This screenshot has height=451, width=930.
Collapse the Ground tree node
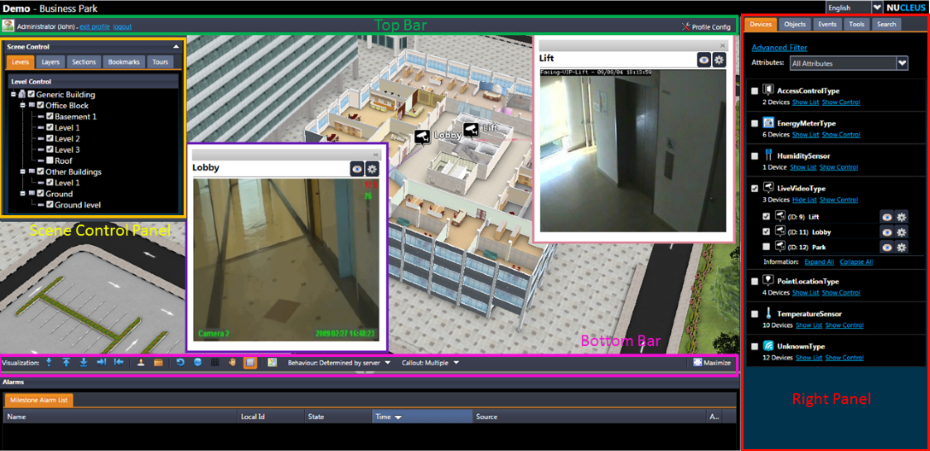[23, 193]
